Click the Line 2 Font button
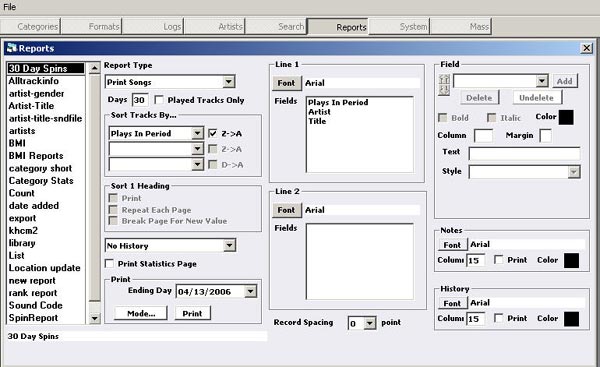600x367 pixels. pyautogui.click(x=287, y=210)
